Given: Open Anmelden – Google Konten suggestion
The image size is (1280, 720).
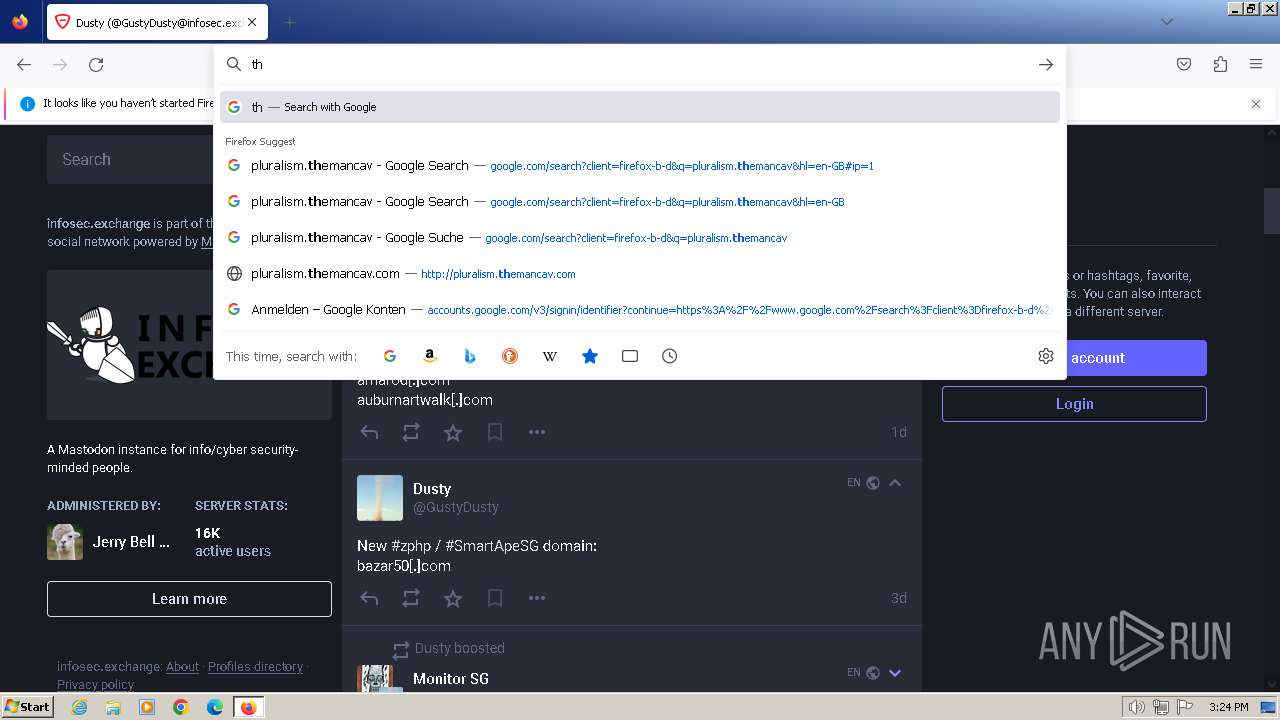Looking at the screenshot, I should (x=640, y=310).
